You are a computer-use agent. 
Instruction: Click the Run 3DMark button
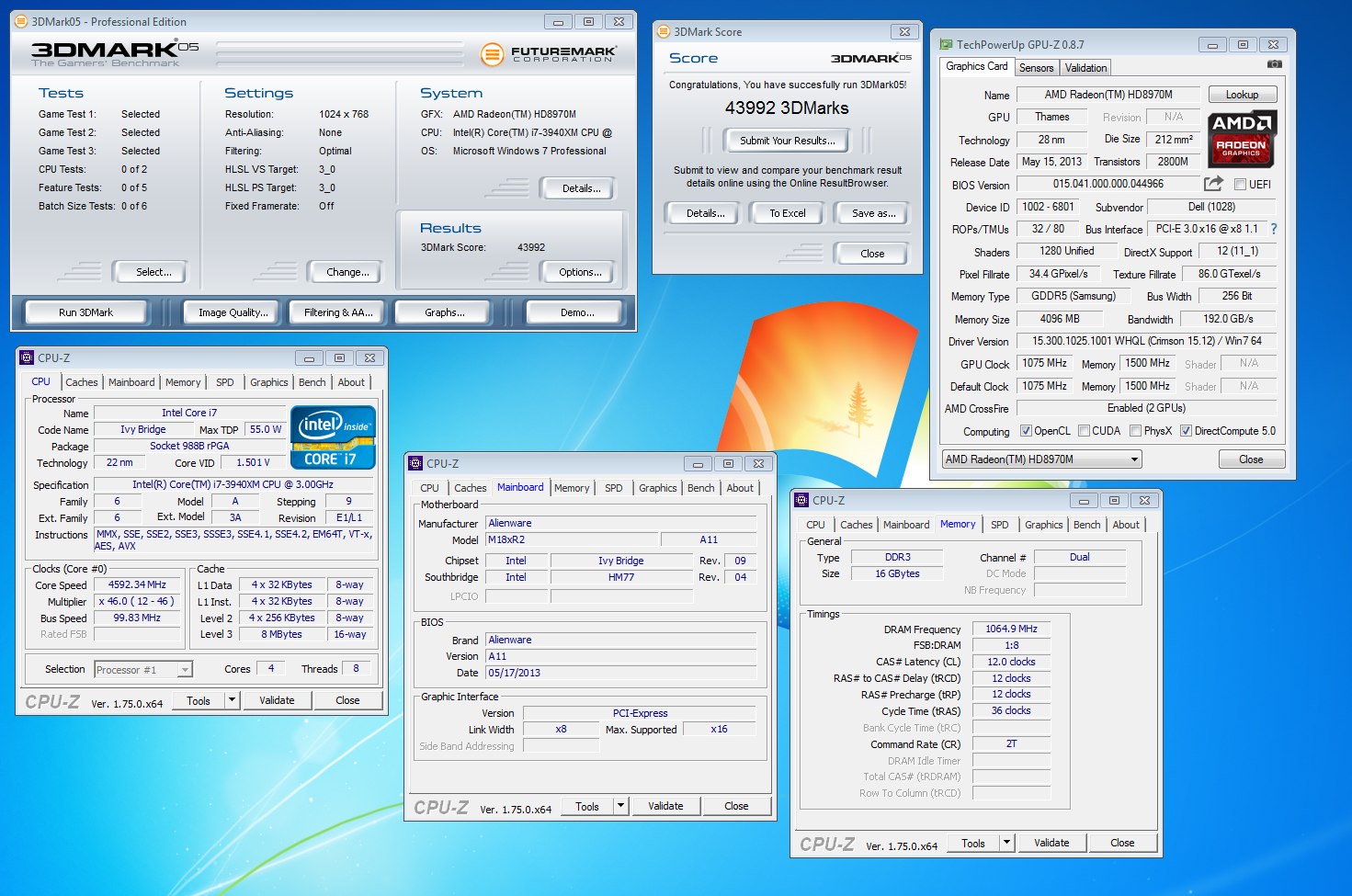tap(85, 312)
